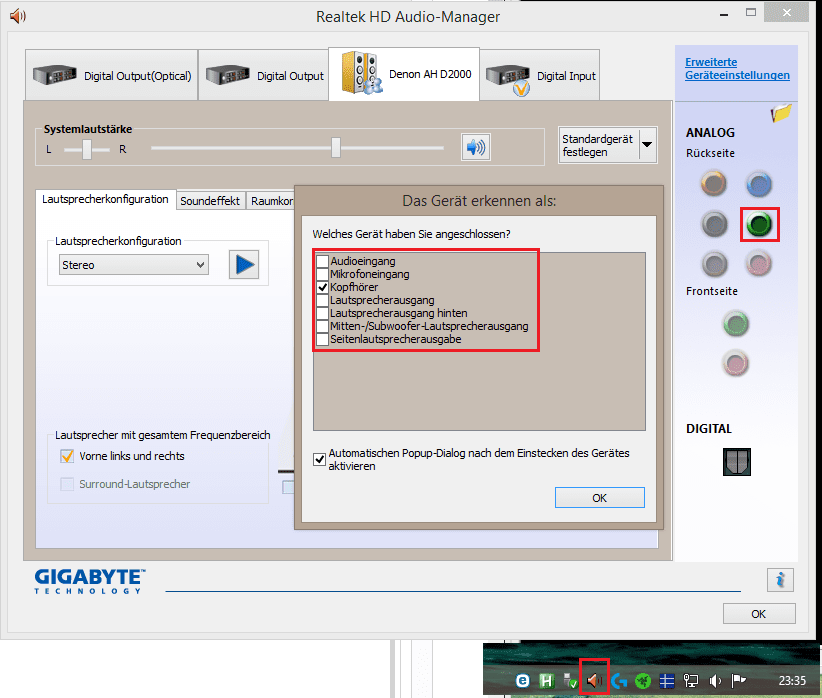Toggle the automatic popup dialog checkbox

click(319, 459)
